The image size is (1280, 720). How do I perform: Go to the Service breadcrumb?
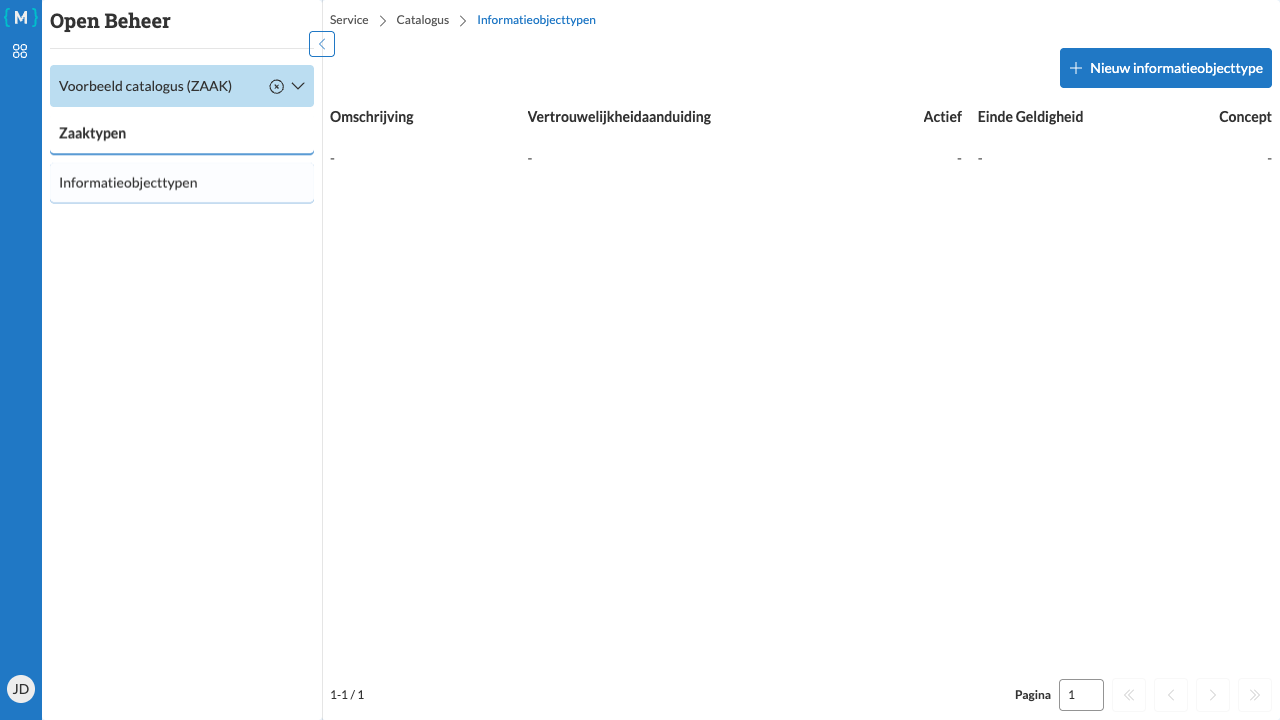tap(349, 20)
